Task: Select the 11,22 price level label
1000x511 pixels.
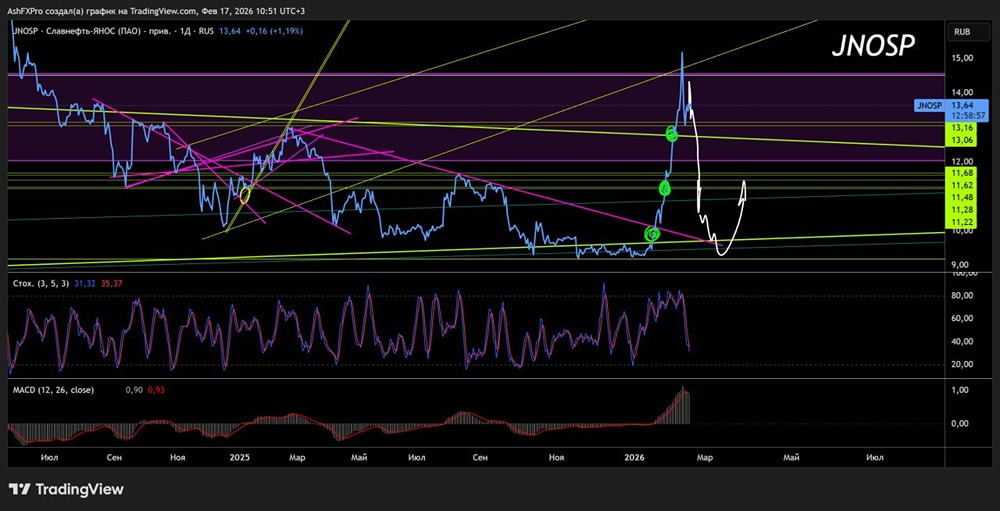Action: pyautogui.click(x=961, y=221)
